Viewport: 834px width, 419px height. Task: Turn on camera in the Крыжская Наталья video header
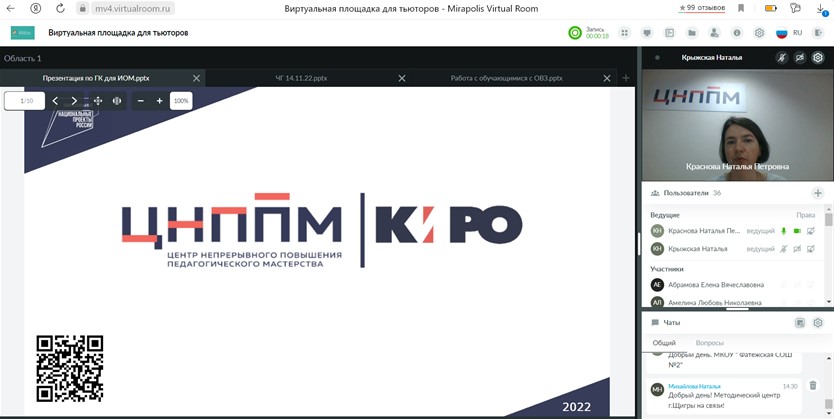click(x=799, y=57)
